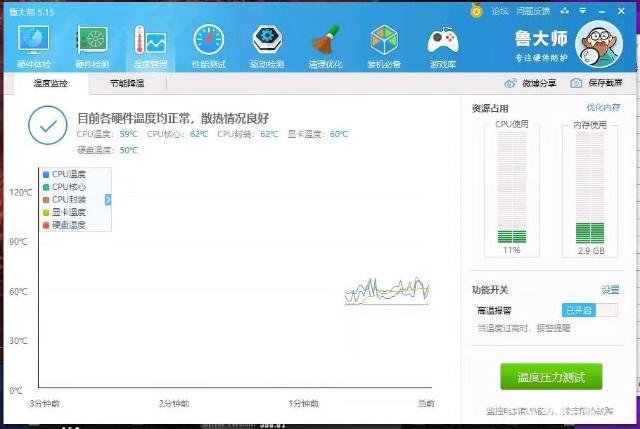The image size is (640, 429).
Task: Open the 硬件体检 hardware checkup icon
Action: pos(33,44)
